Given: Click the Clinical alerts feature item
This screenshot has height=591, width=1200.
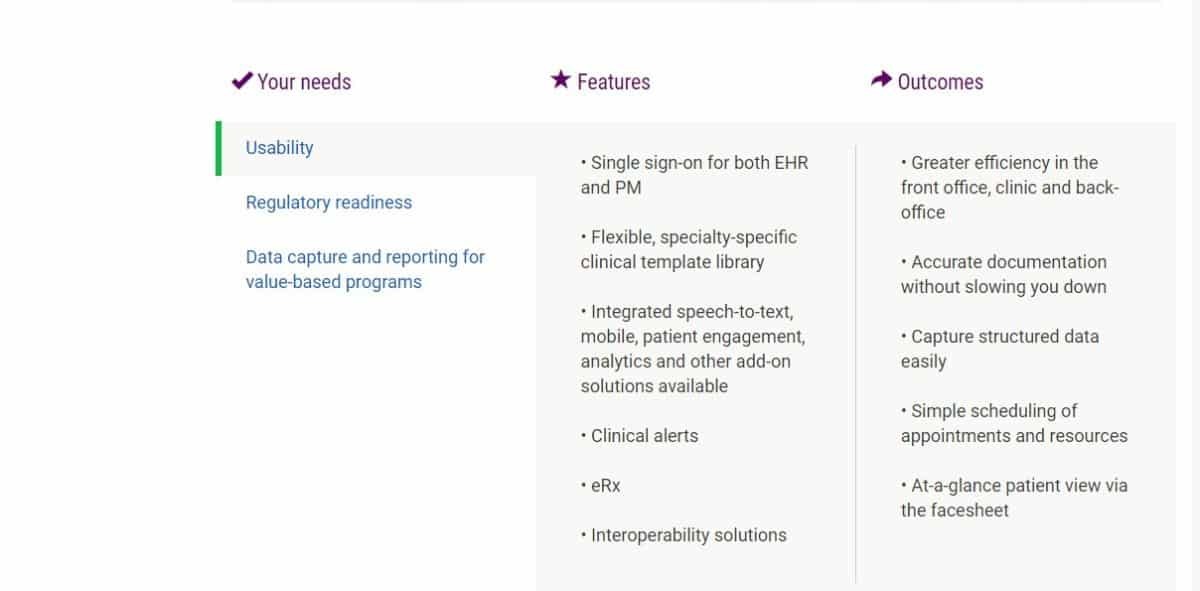Looking at the screenshot, I should click(644, 436).
